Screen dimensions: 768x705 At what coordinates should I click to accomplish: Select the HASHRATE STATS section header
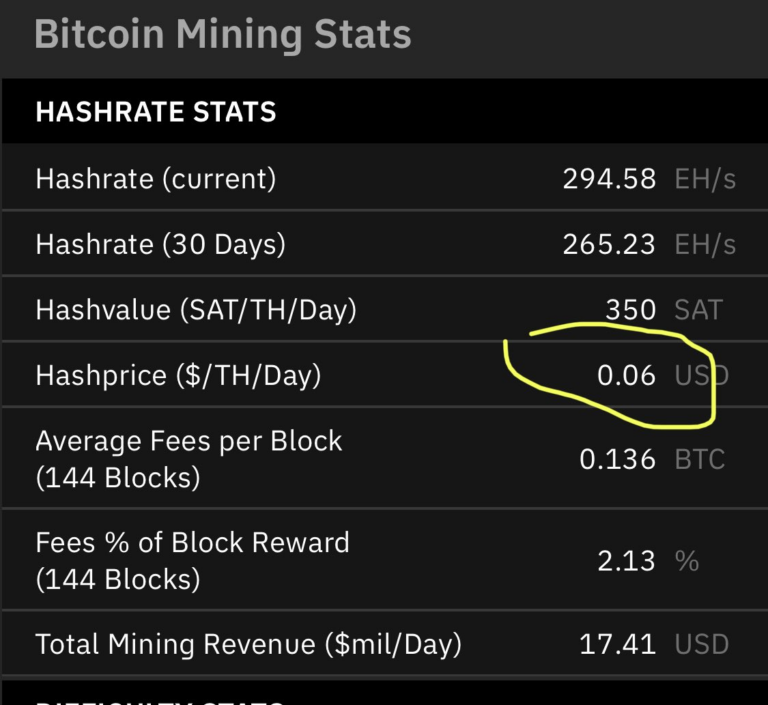tap(155, 111)
